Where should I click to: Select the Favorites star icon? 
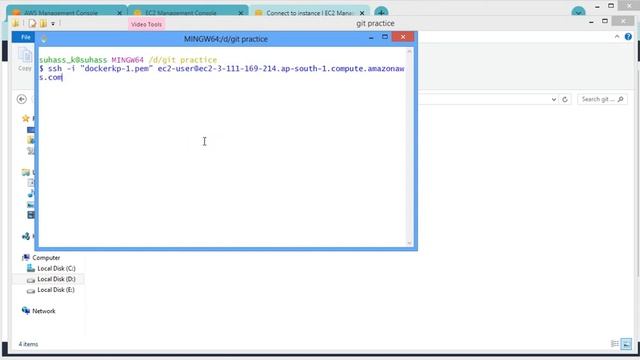coord(26,118)
